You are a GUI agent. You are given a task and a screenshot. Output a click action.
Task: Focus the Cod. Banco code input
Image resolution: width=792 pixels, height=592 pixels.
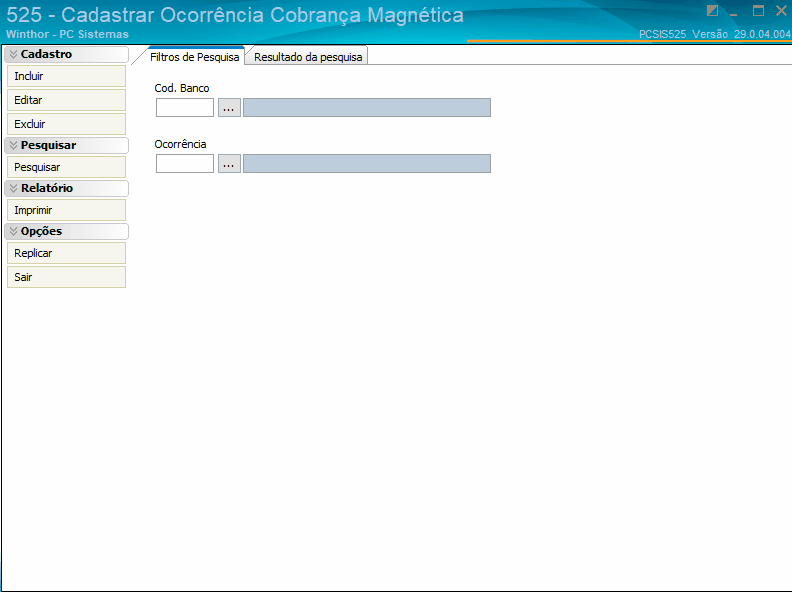point(185,108)
